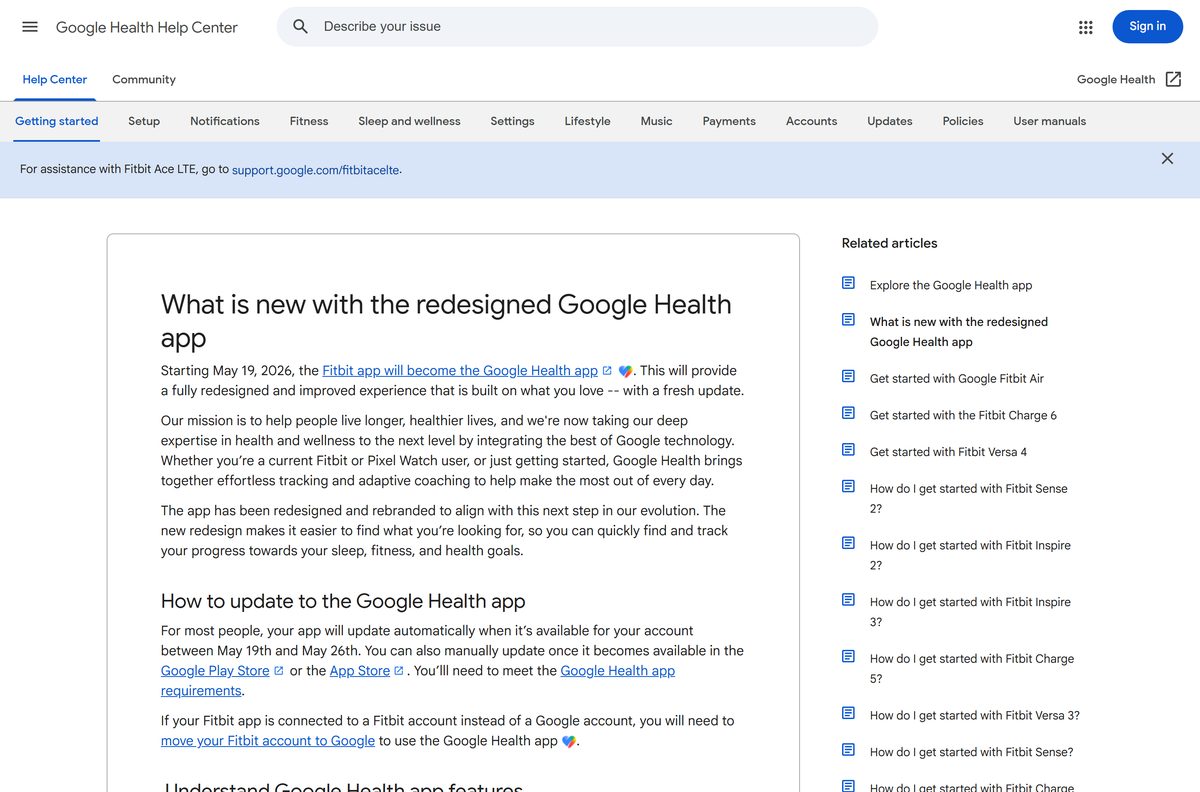The width and height of the screenshot is (1200, 792).
Task: Click article icon beside Fitbit Charge 5
Action: pos(848,657)
